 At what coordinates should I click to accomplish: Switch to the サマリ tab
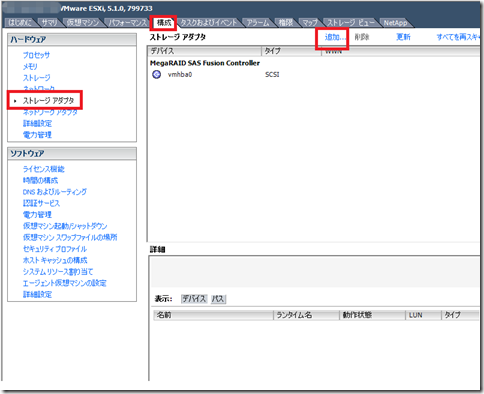49,23
